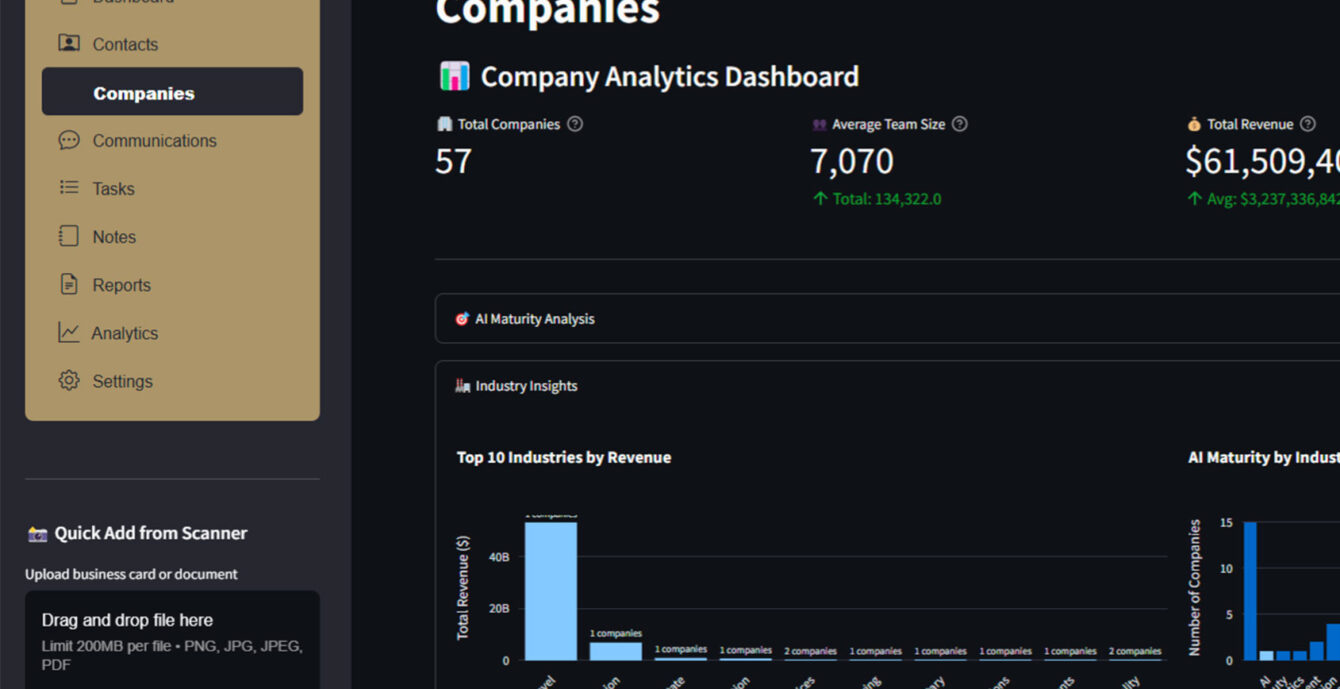Click tallest bar in AI Maturity chart

click(1250, 590)
